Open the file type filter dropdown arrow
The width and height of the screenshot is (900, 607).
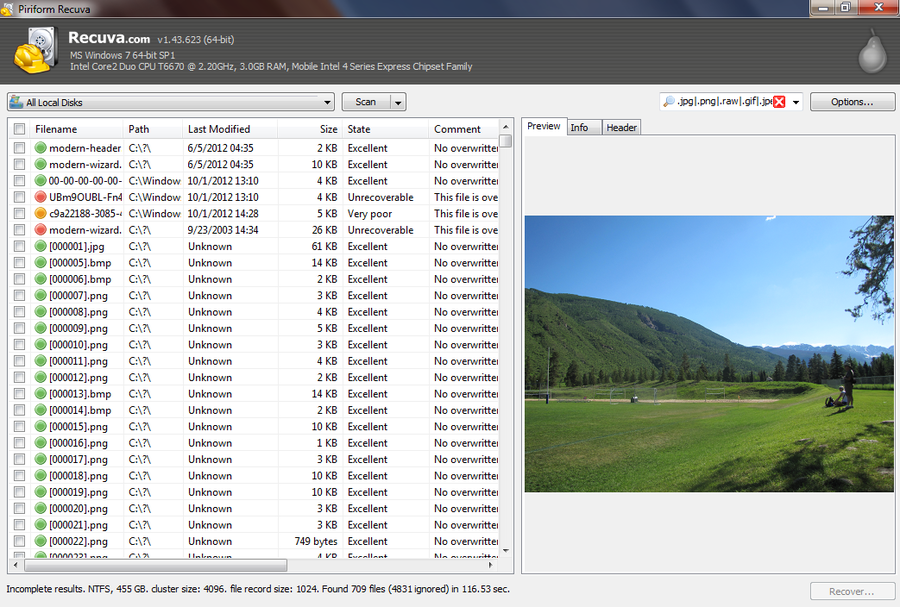coord(795,102)
